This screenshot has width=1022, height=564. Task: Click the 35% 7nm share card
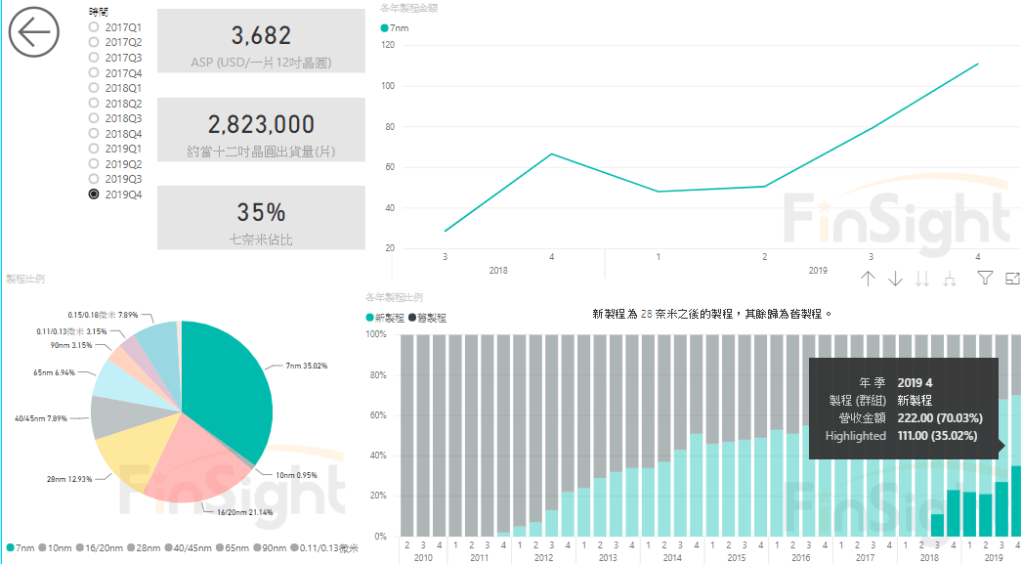coord(261,221)
